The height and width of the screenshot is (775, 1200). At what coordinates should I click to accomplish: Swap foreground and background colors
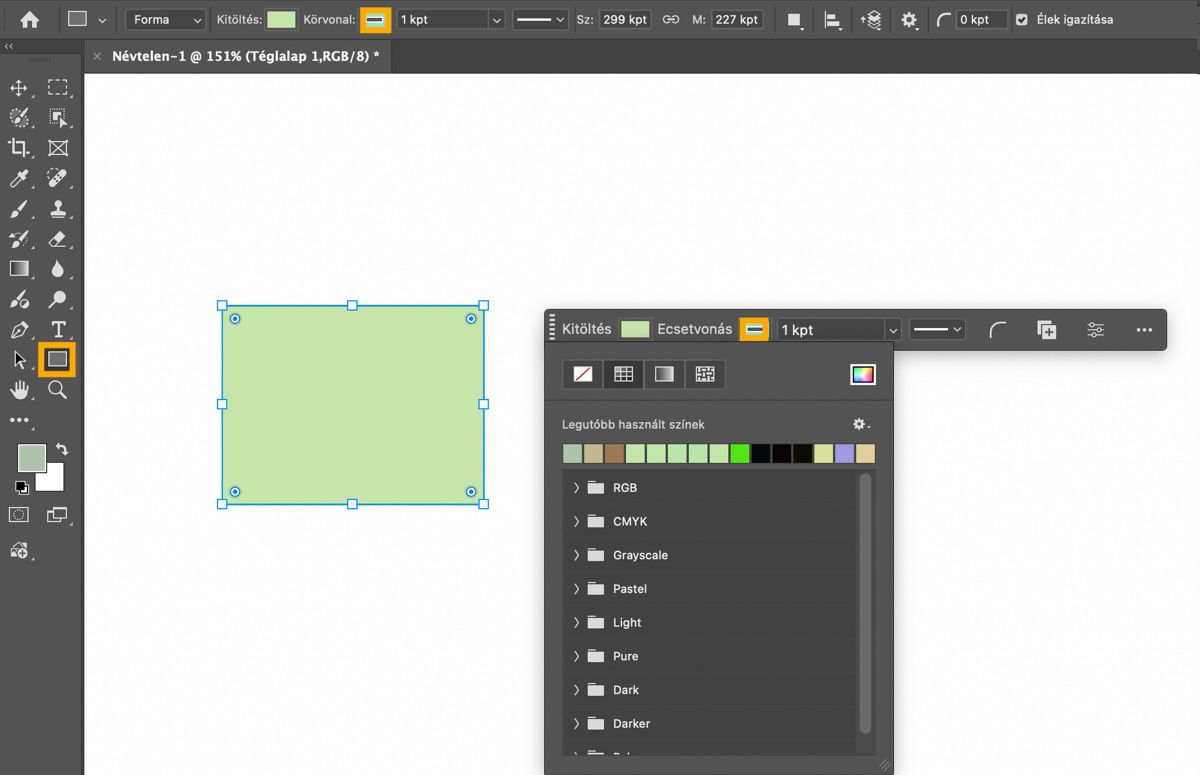[x=62, y=450]
